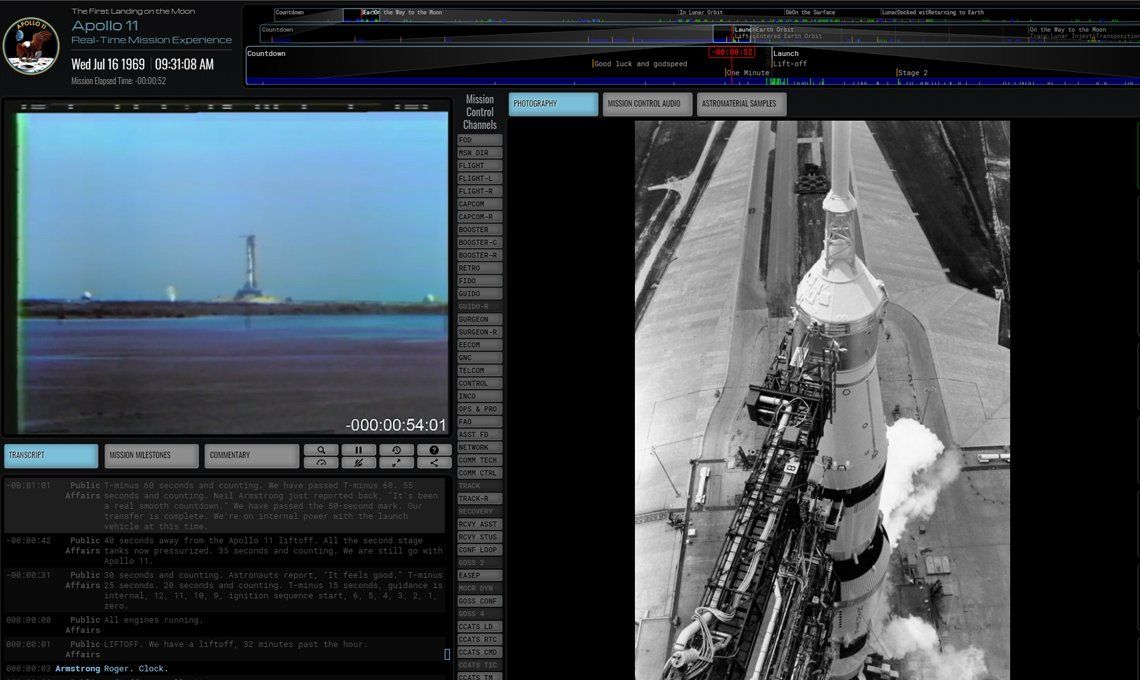
Task: Click the speedometer gauge icon
Action: coord(321,463)
